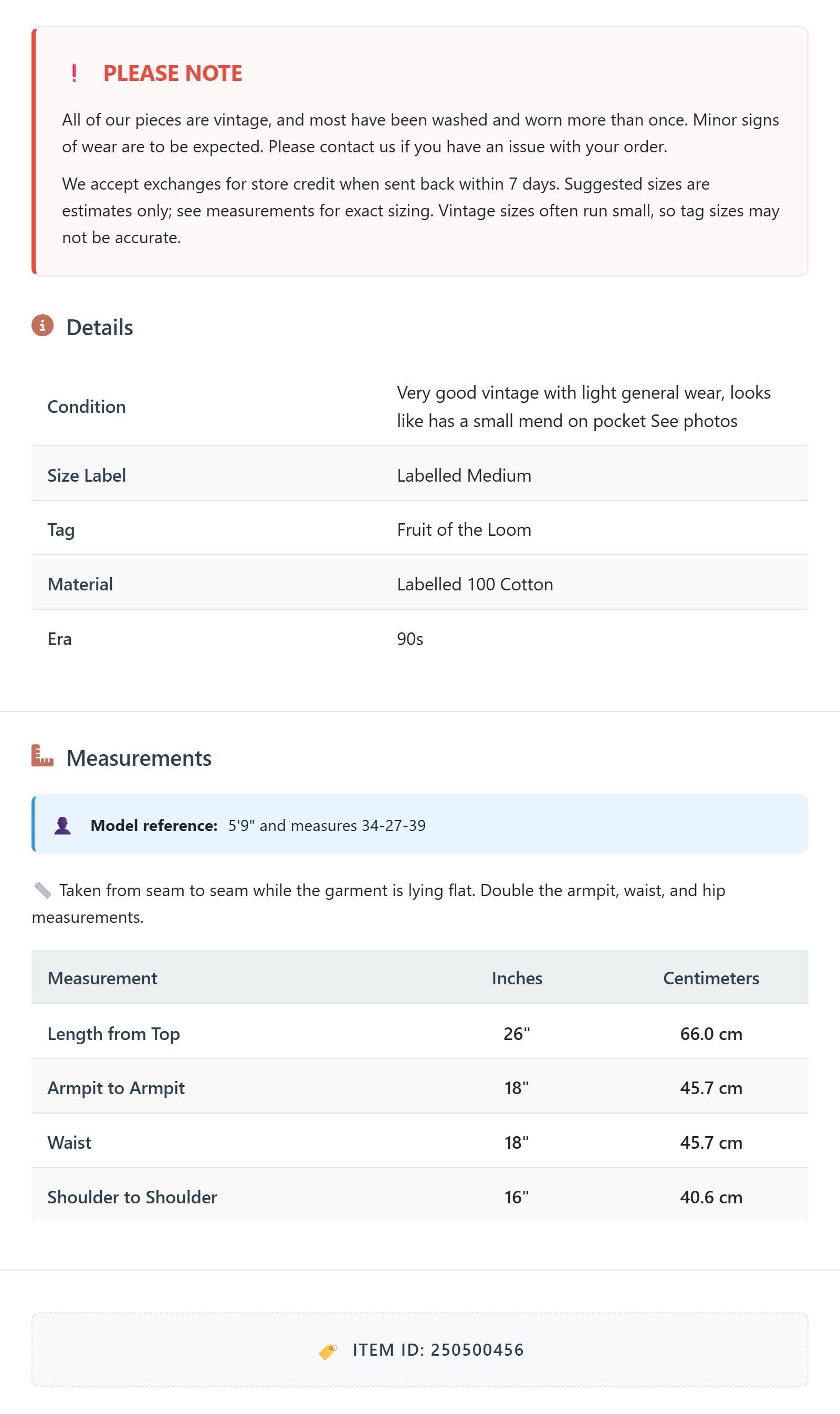Screen dimensions: 840x1414
Task: Click the 90s era value
Action: coord(410,639)
